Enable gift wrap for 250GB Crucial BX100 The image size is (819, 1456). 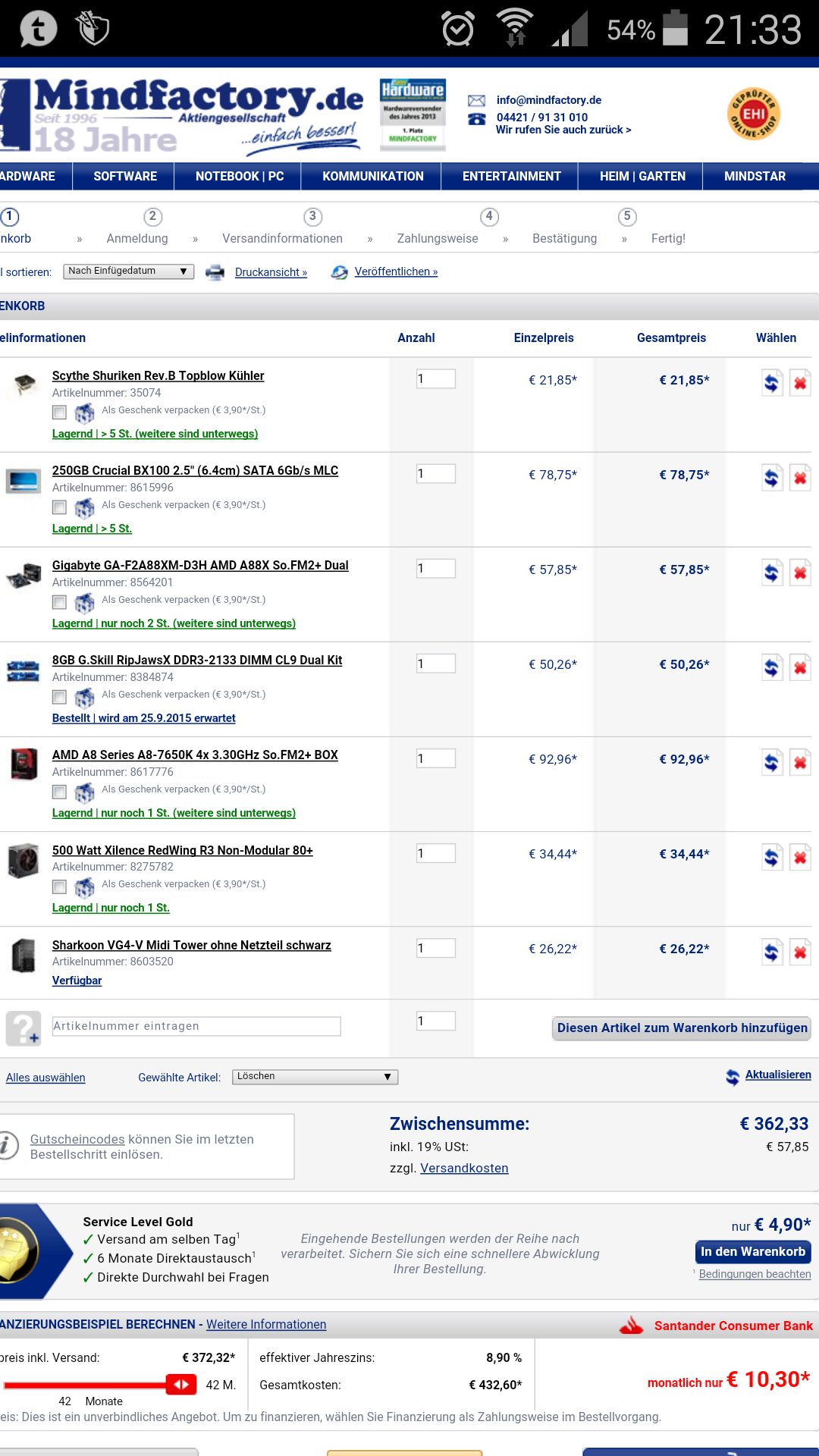[59, 507]
